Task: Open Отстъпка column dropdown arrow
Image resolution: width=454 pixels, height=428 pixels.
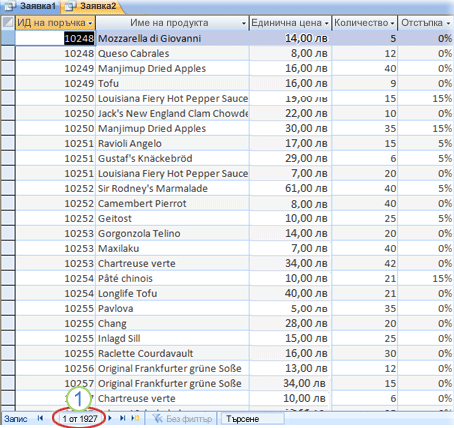Action: [448, 23]
